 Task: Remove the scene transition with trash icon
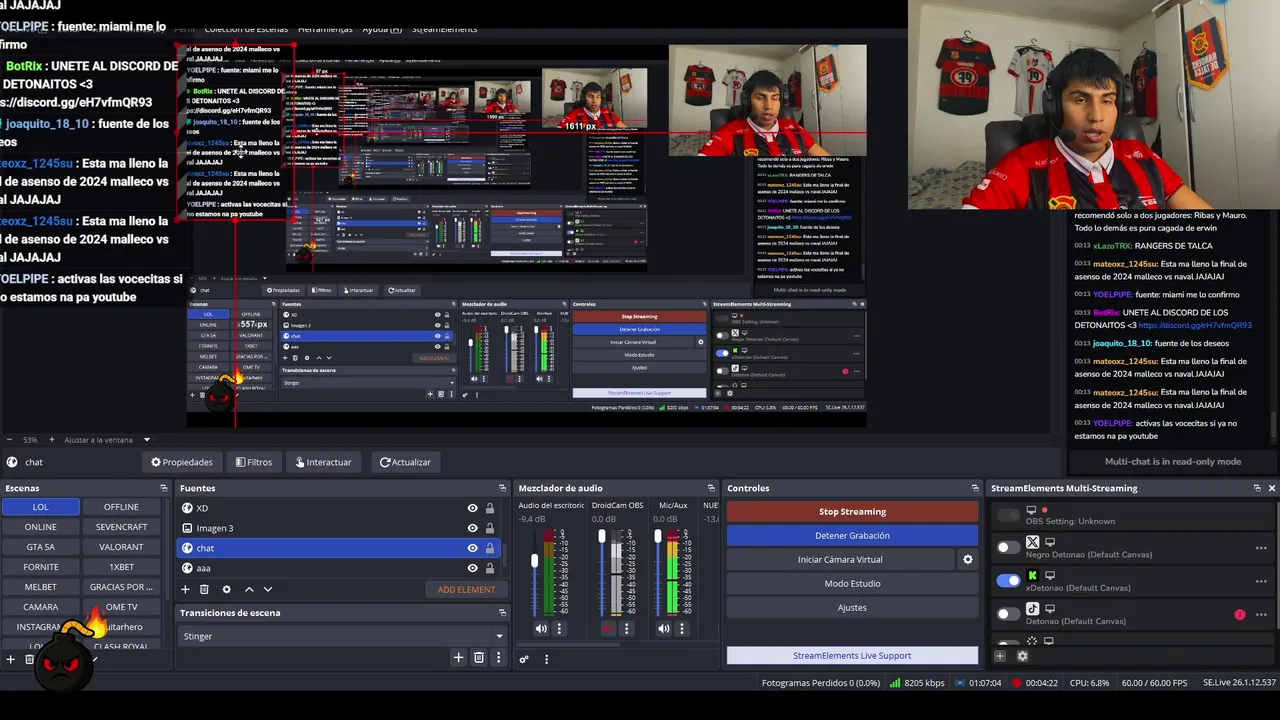479,657
